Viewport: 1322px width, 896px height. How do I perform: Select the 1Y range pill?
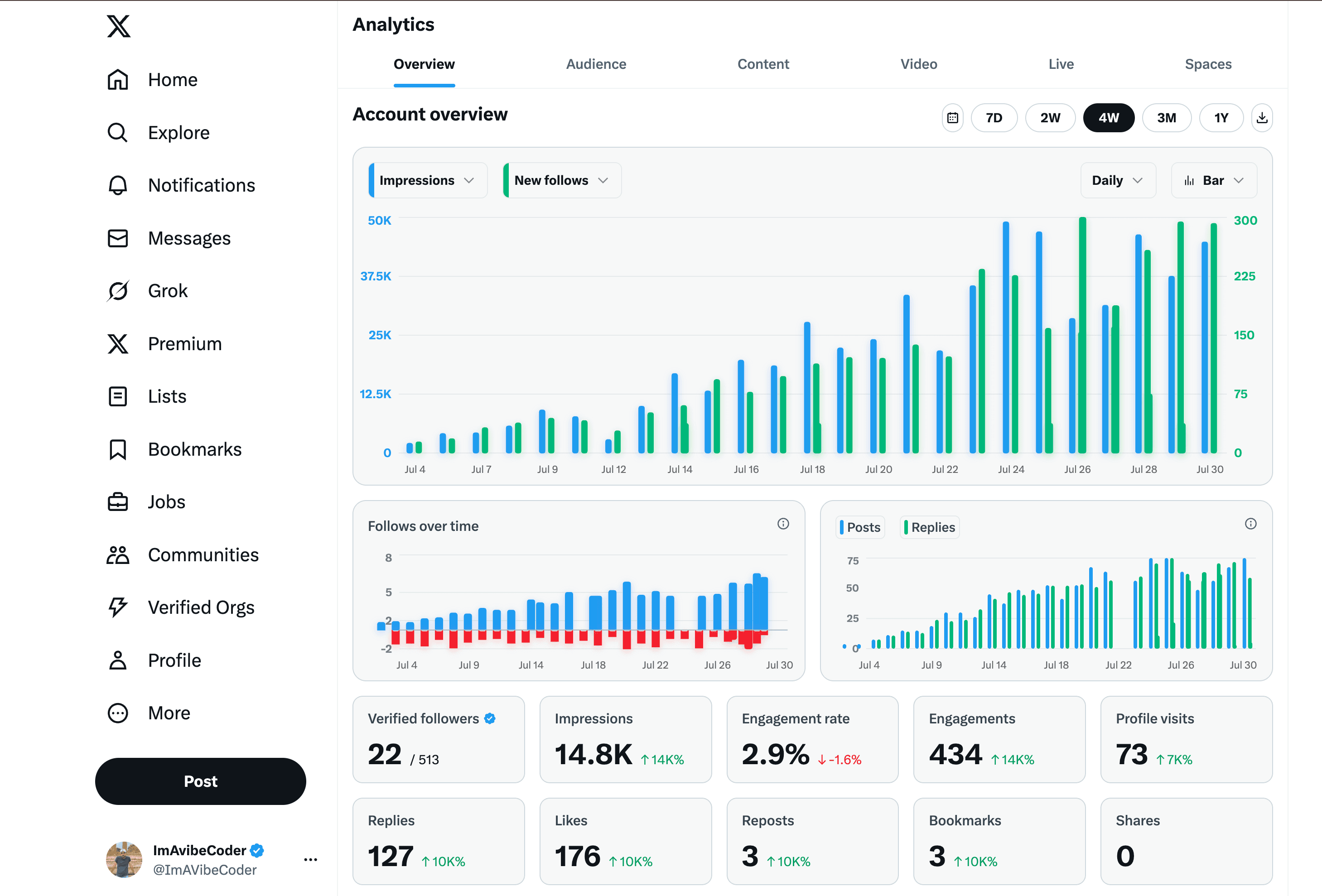tap(1221, 118)
